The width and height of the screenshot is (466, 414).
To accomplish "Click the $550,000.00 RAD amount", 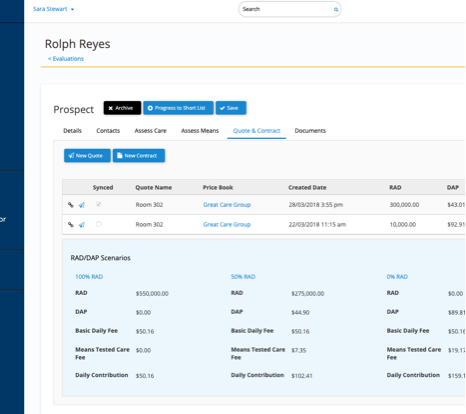I will [x=152, y=294].
